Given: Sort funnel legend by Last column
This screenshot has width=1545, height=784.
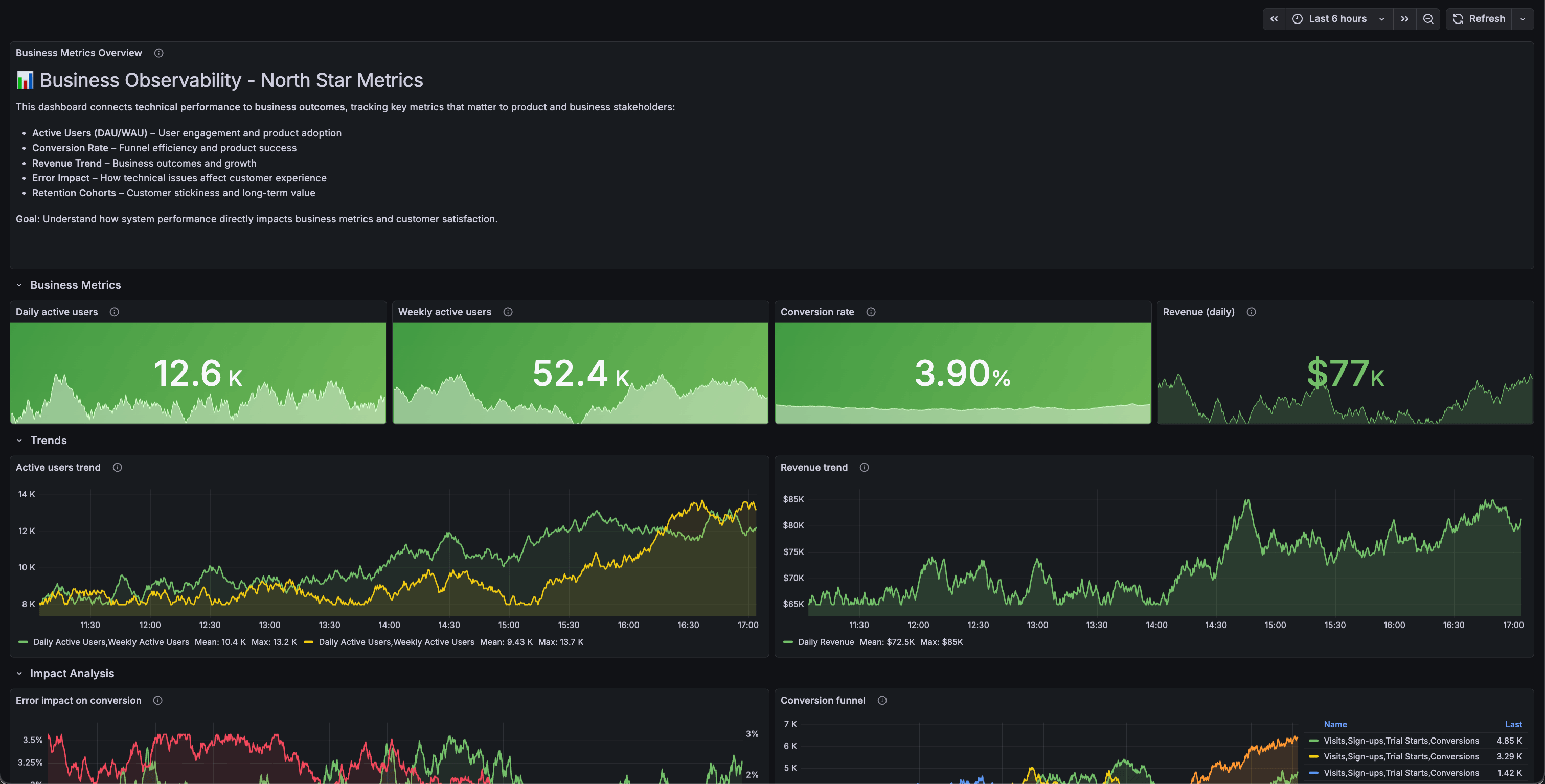Looking at the screenshot, I should tap(1513, 724).
